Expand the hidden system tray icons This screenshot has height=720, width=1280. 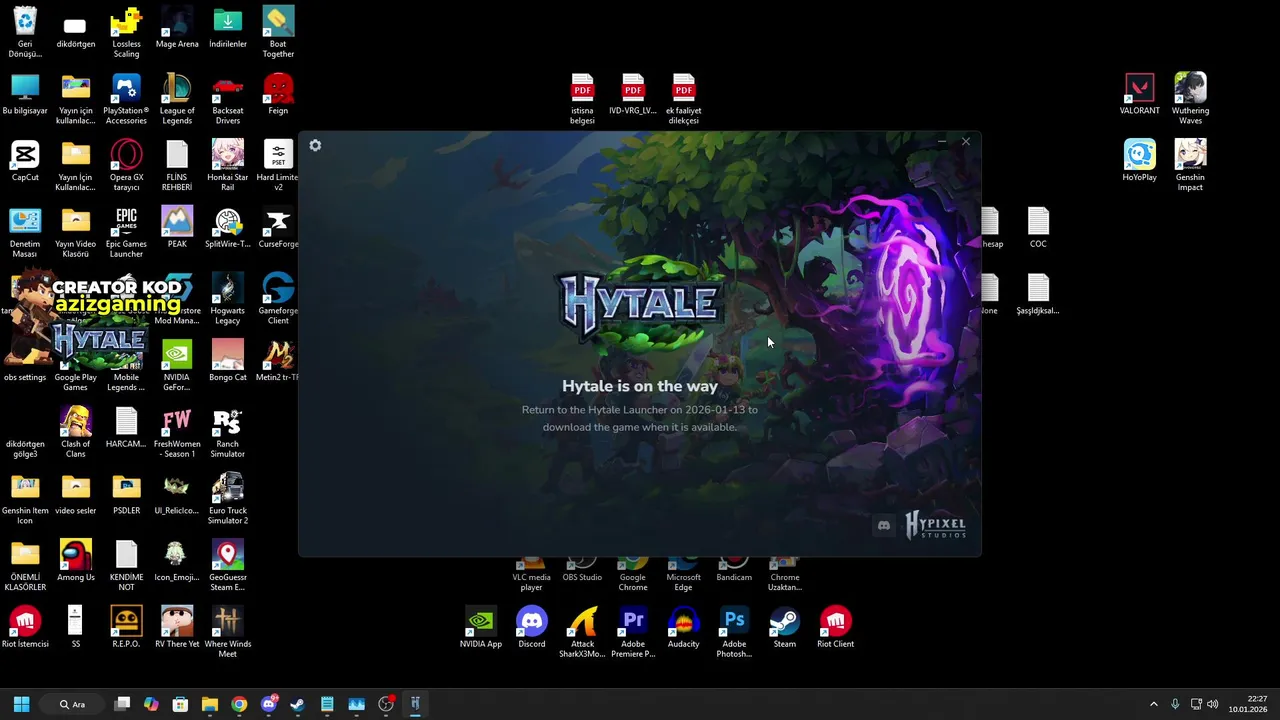(x=1153, y=704)
